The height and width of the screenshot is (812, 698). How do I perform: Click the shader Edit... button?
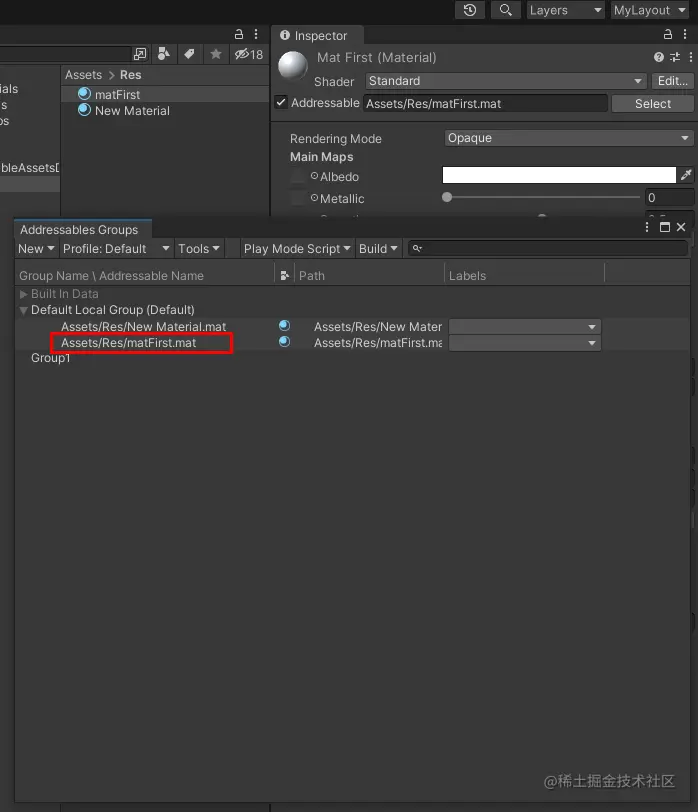pos(673,81)
